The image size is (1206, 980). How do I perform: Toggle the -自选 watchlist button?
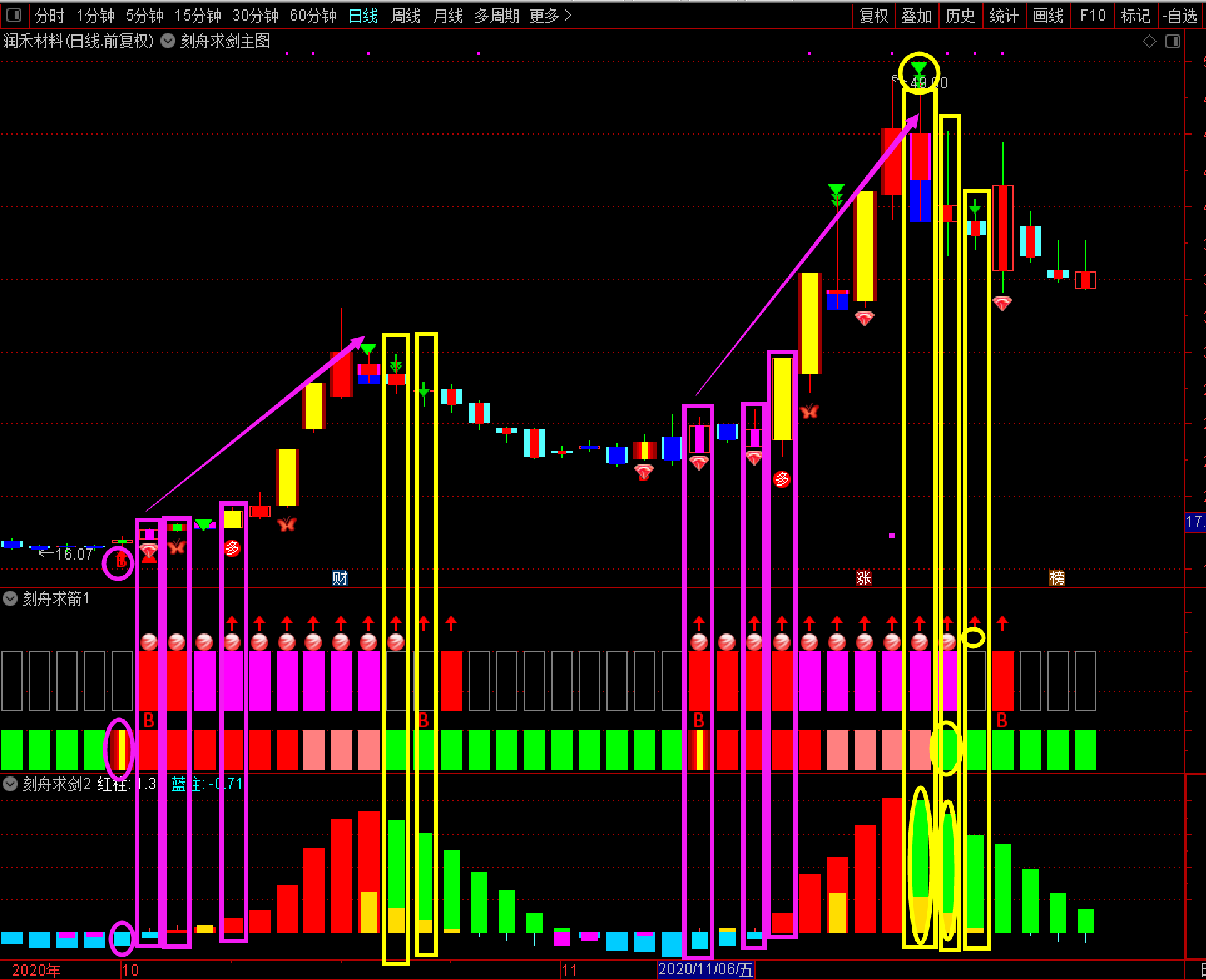point(1180,16)
